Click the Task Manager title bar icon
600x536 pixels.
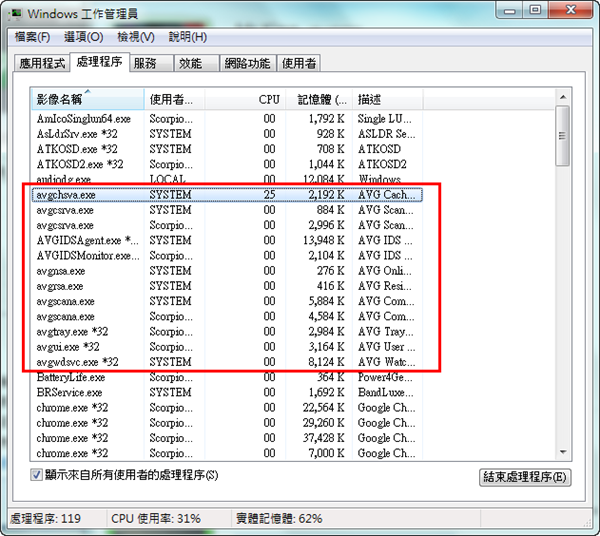(x=16, y=14)
